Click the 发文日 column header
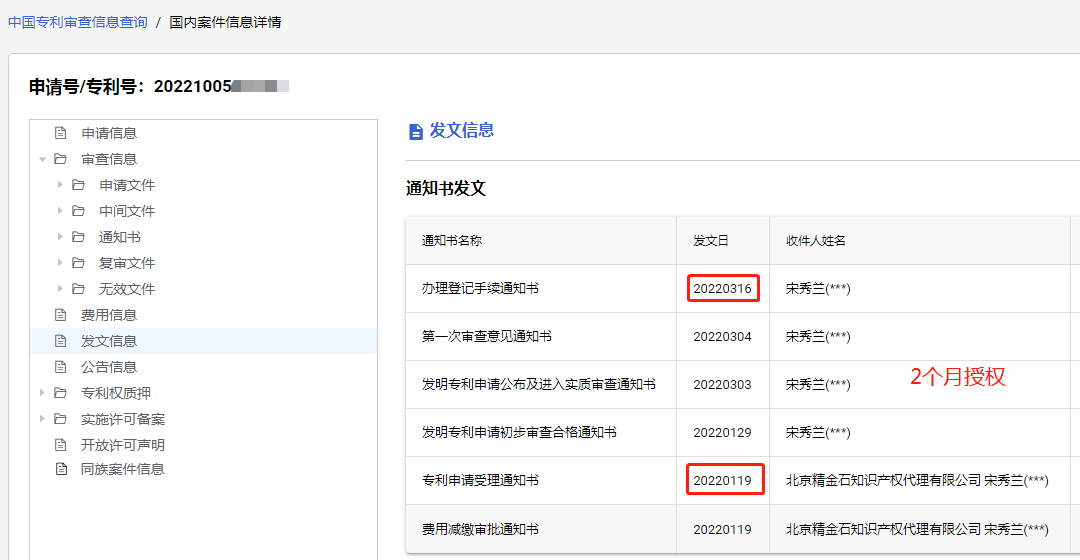 tap(711, 240)
